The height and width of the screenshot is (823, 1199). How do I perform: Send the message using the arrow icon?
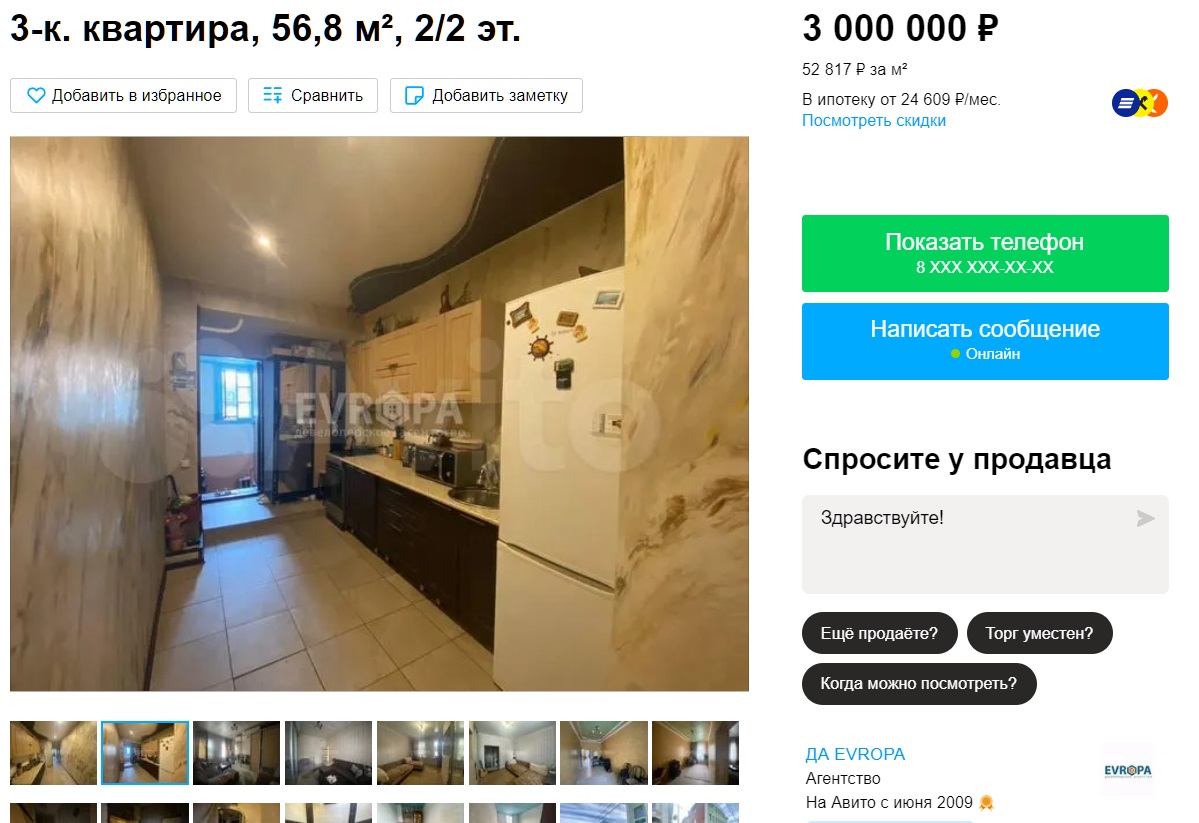pyautogui.click(x=1145, y=519)
